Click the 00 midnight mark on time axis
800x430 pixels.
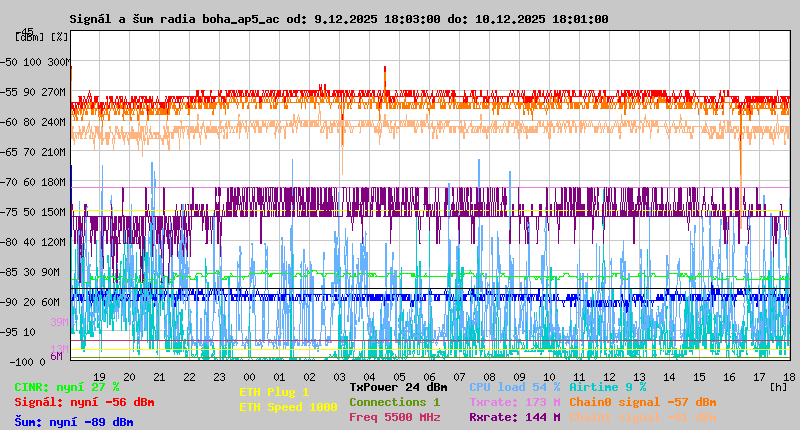click(x=249, y=375)
